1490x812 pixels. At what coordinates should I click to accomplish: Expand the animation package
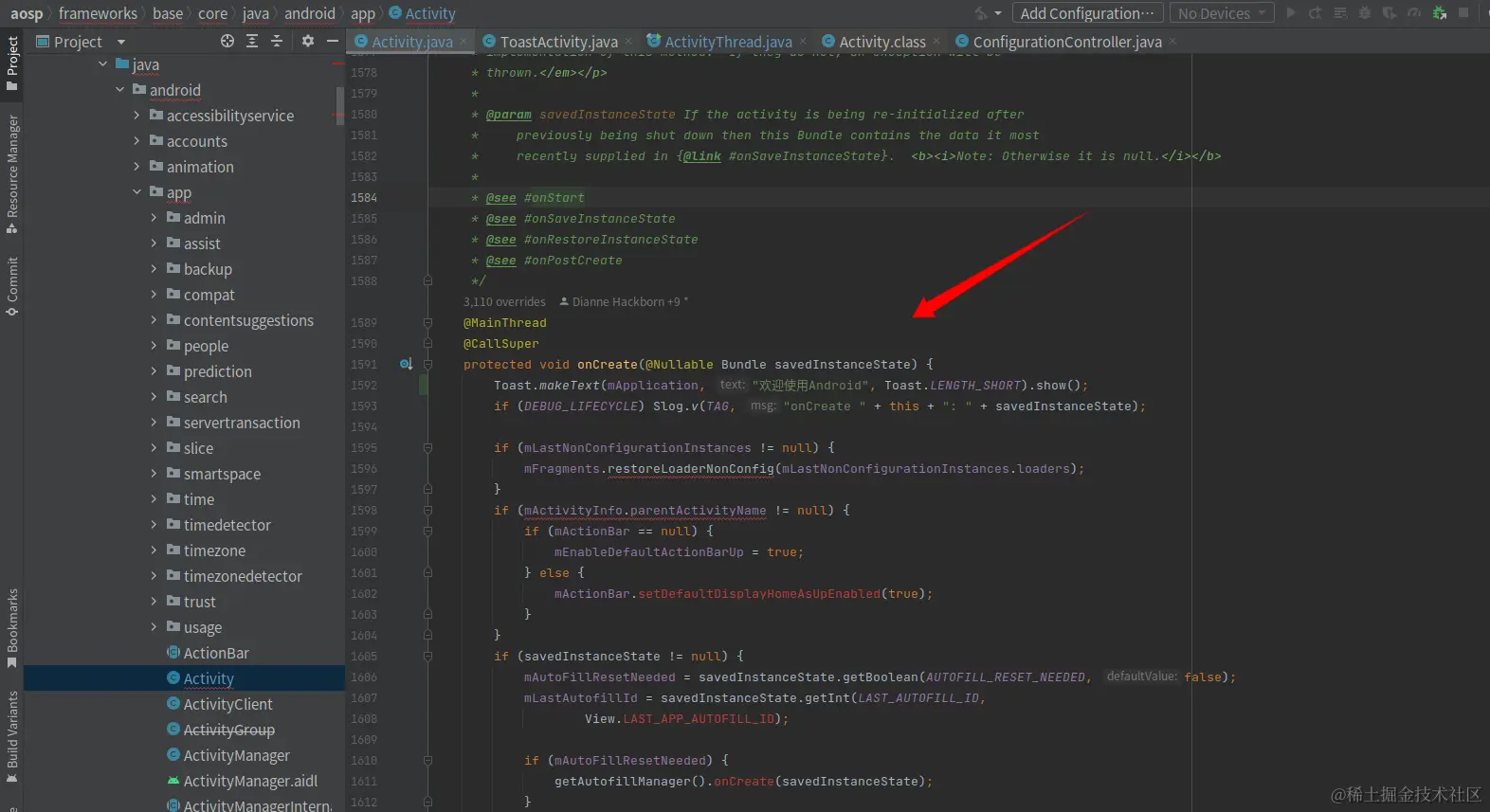(x=136, y=167)
